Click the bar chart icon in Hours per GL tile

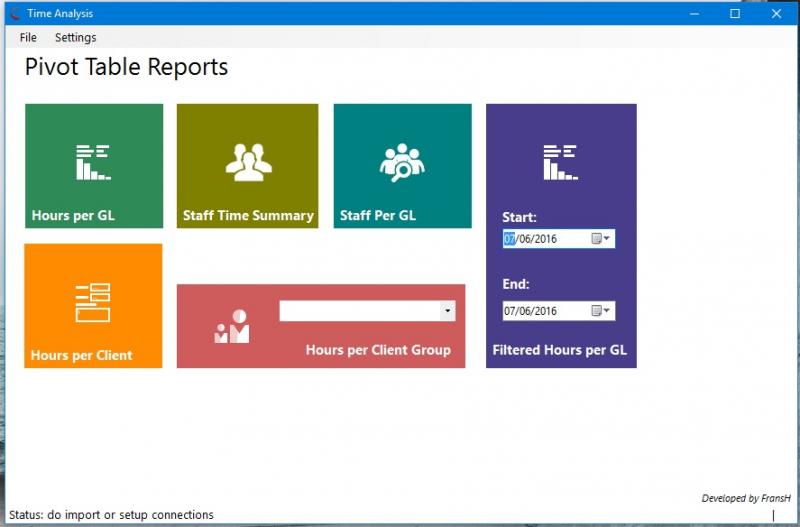coord(93,162)
